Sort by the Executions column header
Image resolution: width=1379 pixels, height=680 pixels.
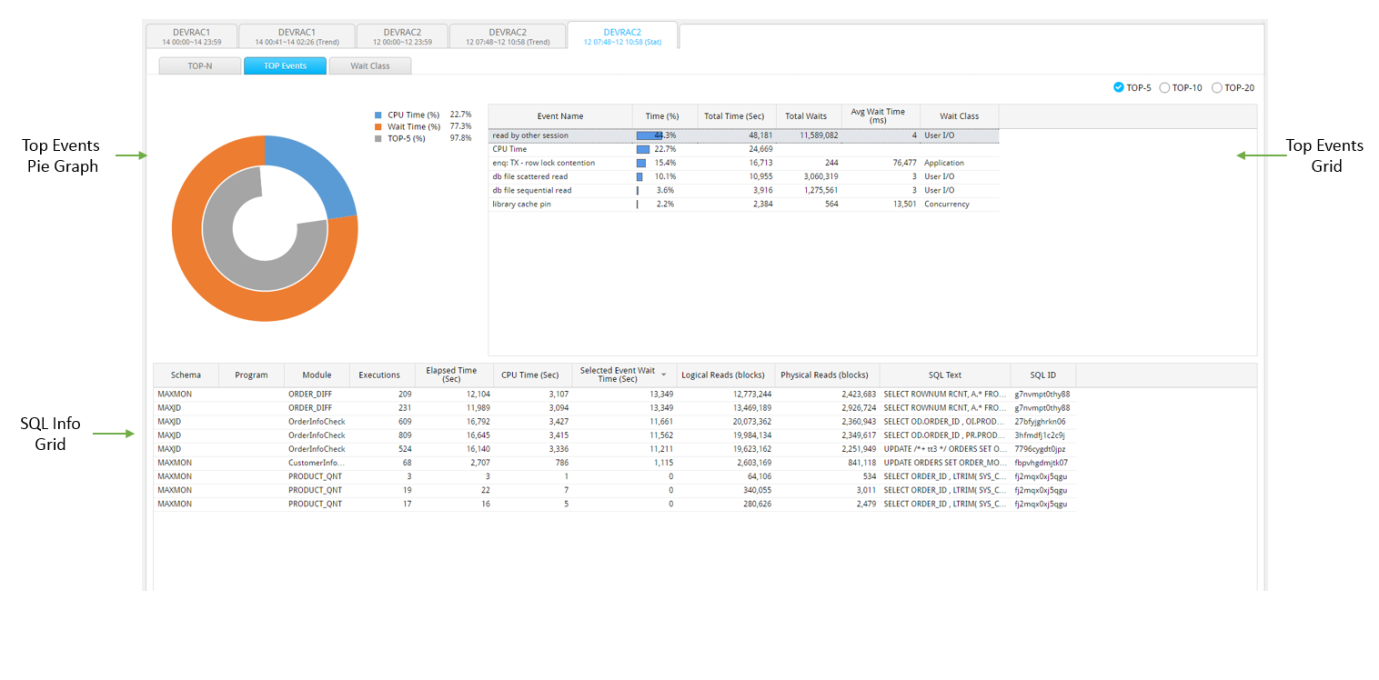[380, 375]
